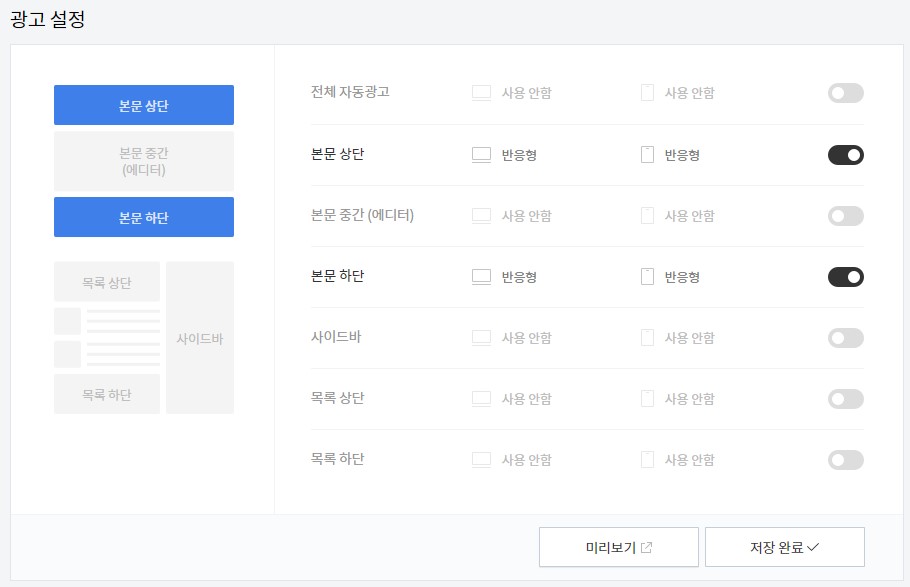Click the 목록 하단 block in the layout preview
Screen dimensions: 910x587
(x=106, y=394)
